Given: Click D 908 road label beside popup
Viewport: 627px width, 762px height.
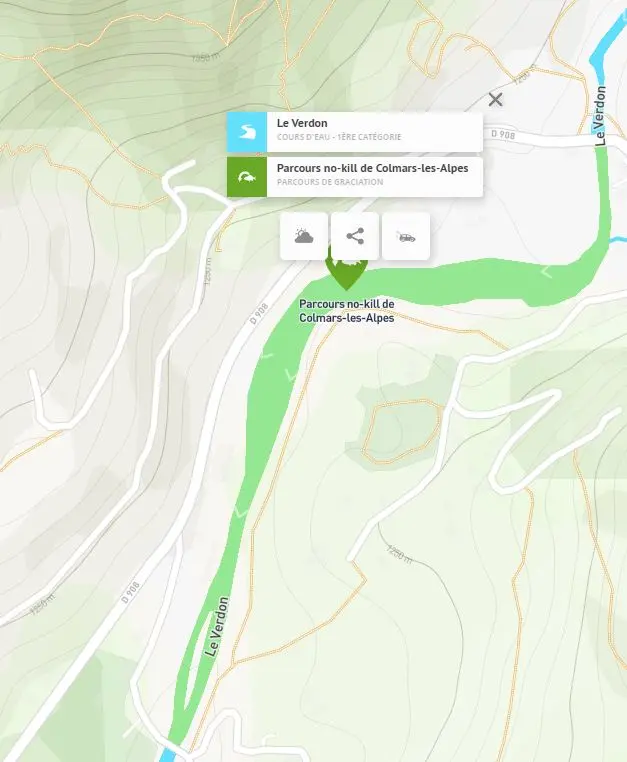Looking at the screenshot, I should [x=503, y=134].
